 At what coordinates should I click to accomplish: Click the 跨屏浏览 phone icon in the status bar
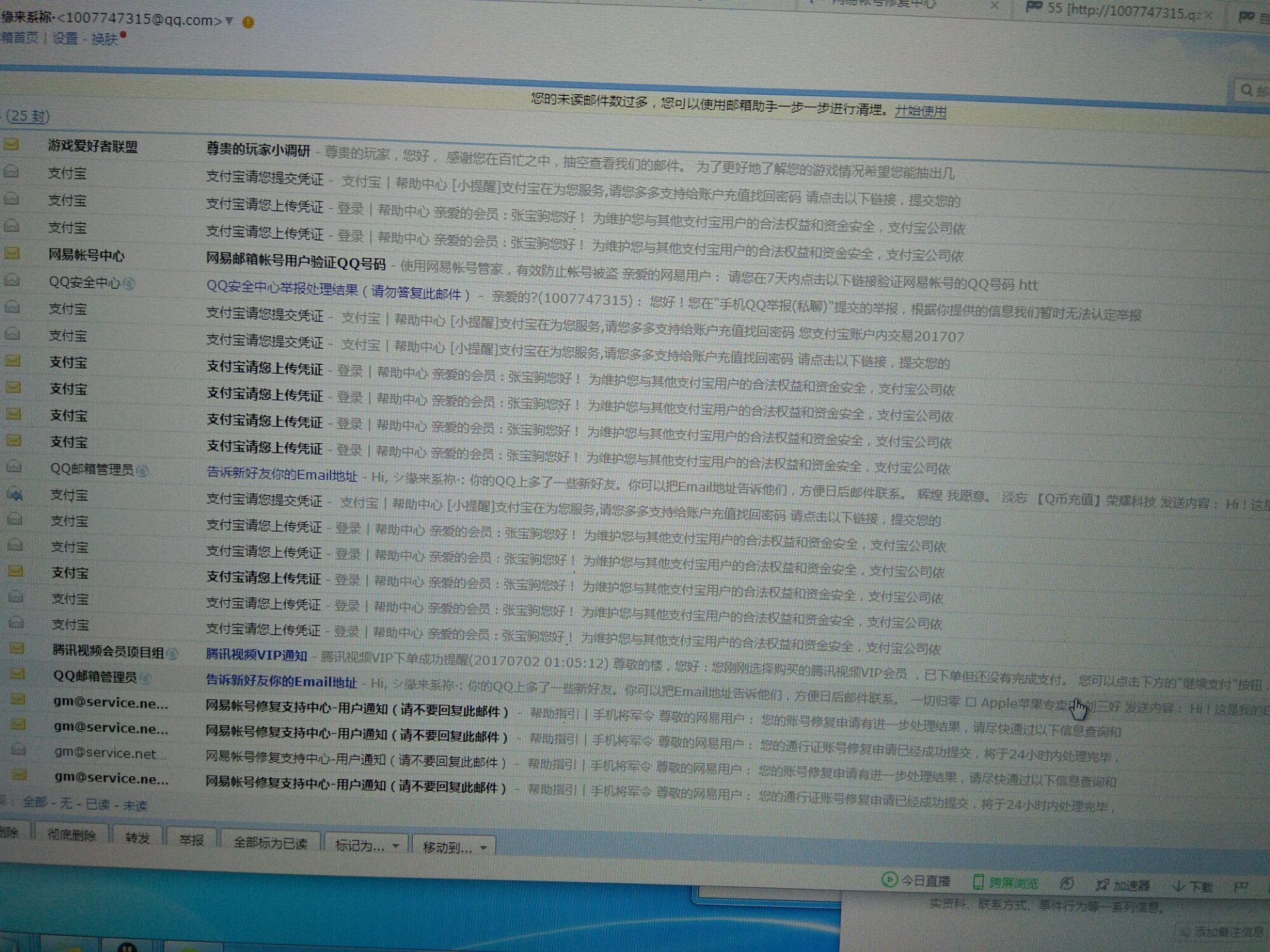(979, 882)
